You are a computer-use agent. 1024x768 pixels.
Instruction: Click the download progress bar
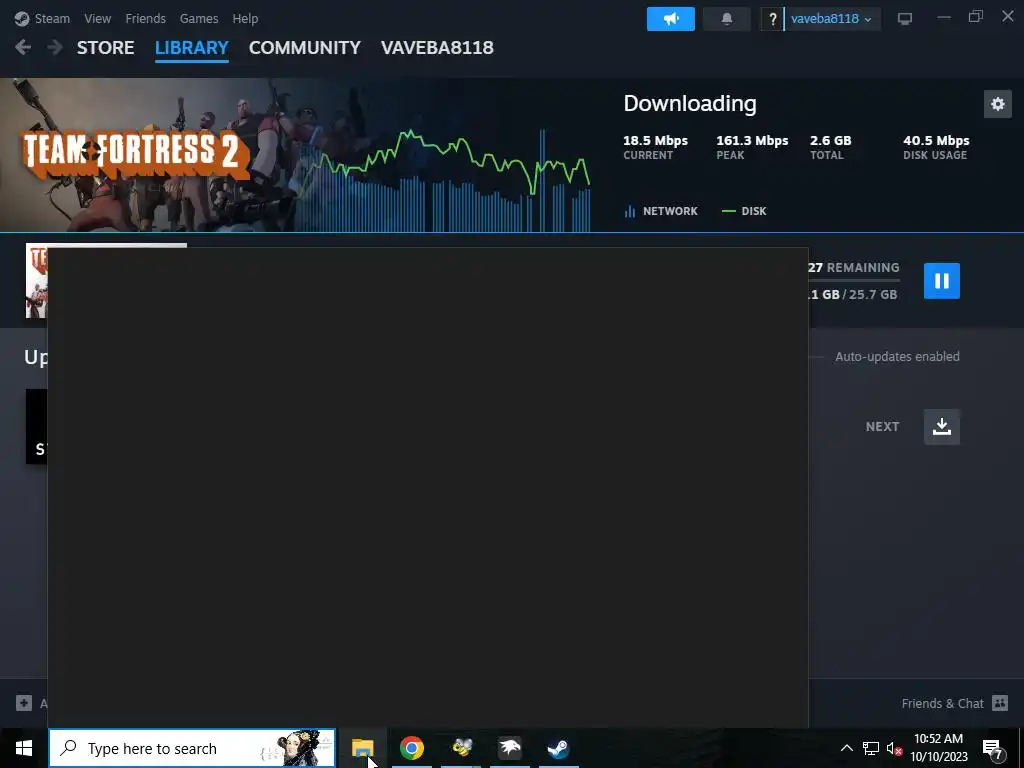(854, 280)
